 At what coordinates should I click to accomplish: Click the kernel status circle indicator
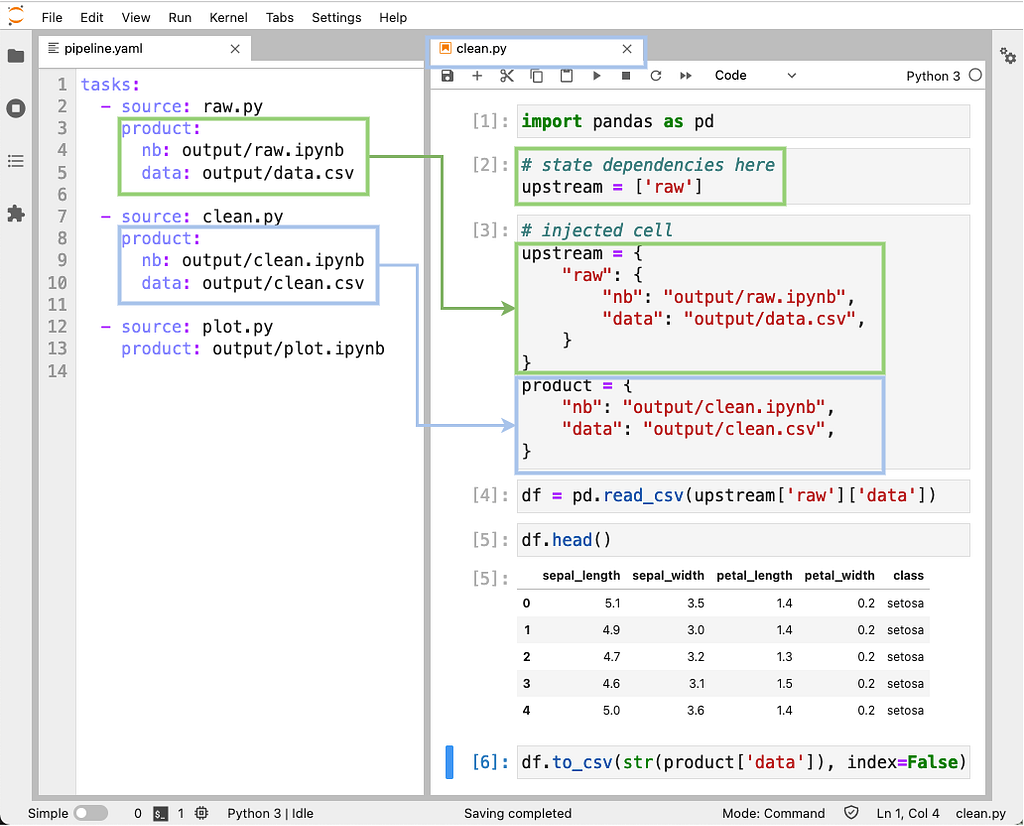[x=975, y=75]
